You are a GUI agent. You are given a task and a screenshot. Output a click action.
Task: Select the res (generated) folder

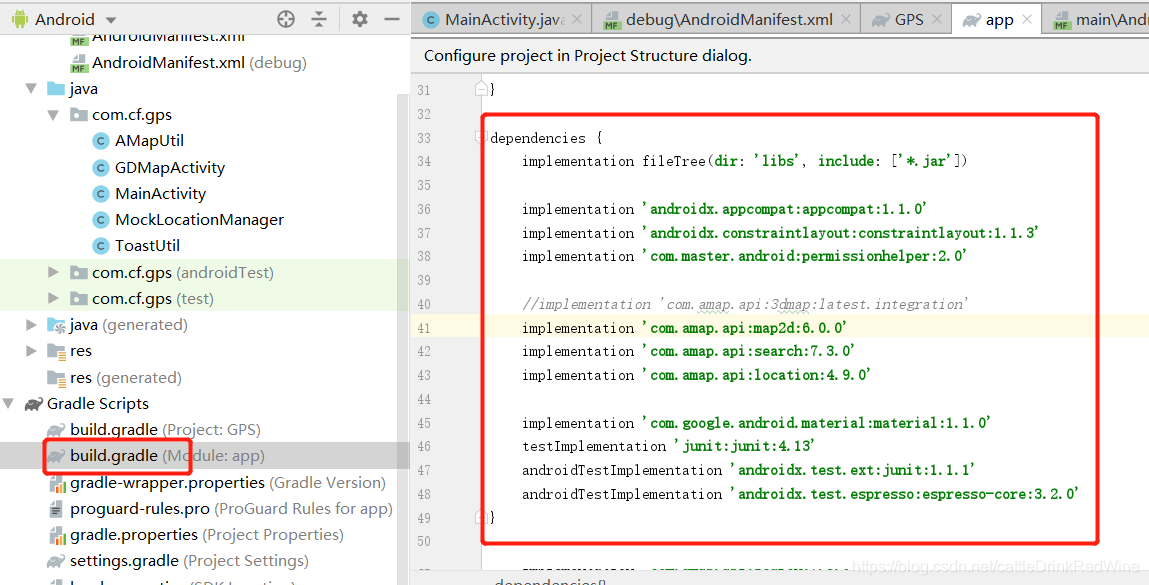(x=114, y=378)
